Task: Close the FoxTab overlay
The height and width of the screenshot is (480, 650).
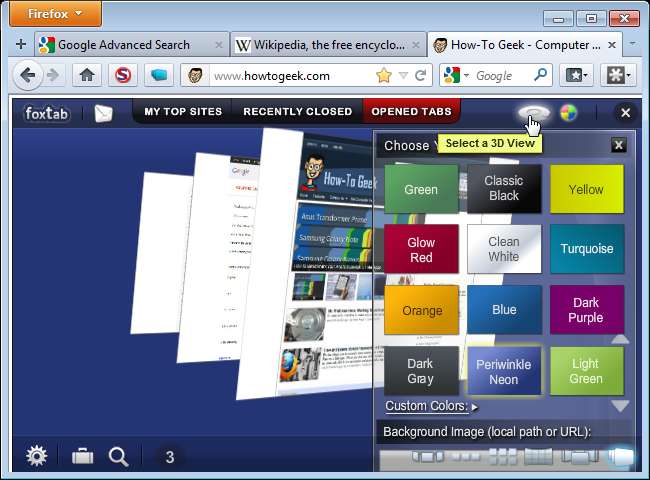Action: coord(626,113)
